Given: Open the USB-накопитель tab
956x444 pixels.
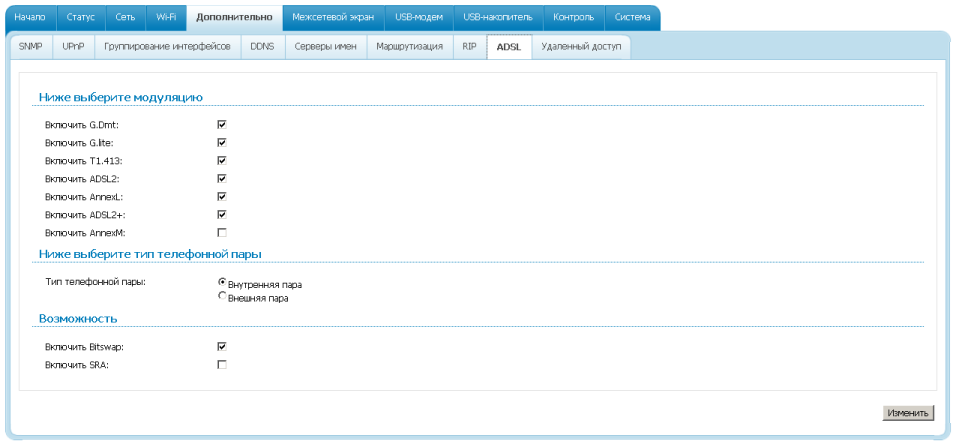Looking at the screenshot, I should pos(498,18).
